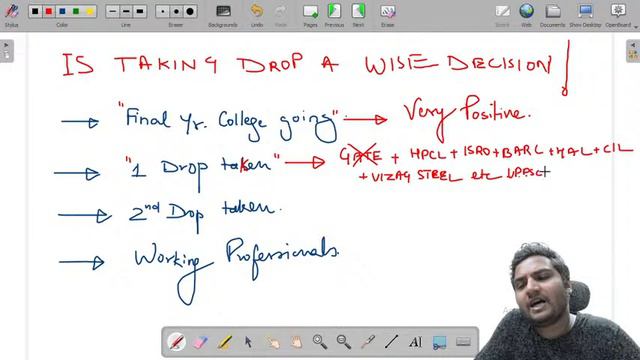This screenshot has height=360, width=640.
Task: Select the blue pen color
Action: tap(62, 11)
